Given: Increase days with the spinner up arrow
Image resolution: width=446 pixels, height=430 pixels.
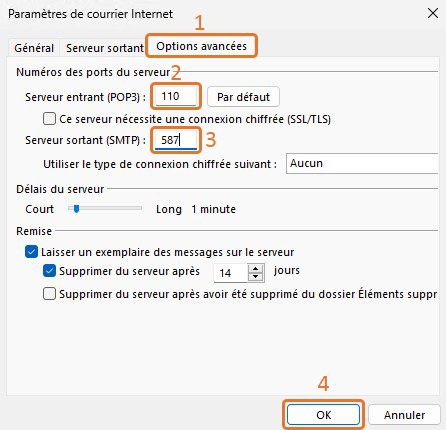Looking at the screenshot, I should [x=256, y=269].
